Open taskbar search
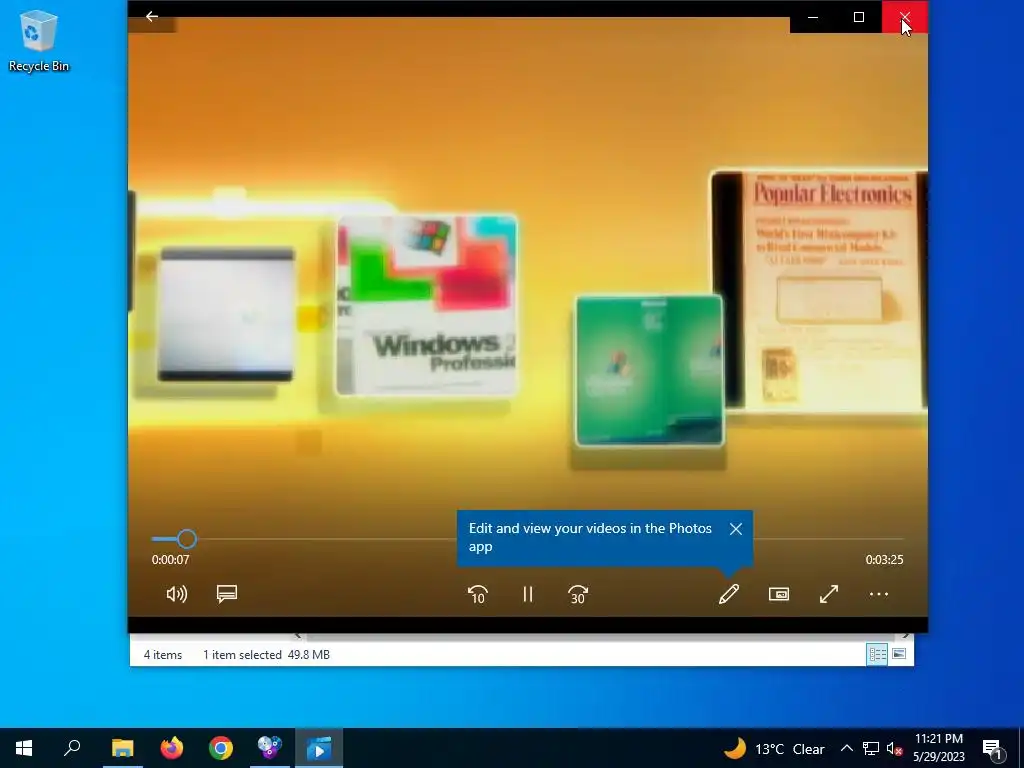This screenshot has width=1024, height=768. [x=72, y=748]
